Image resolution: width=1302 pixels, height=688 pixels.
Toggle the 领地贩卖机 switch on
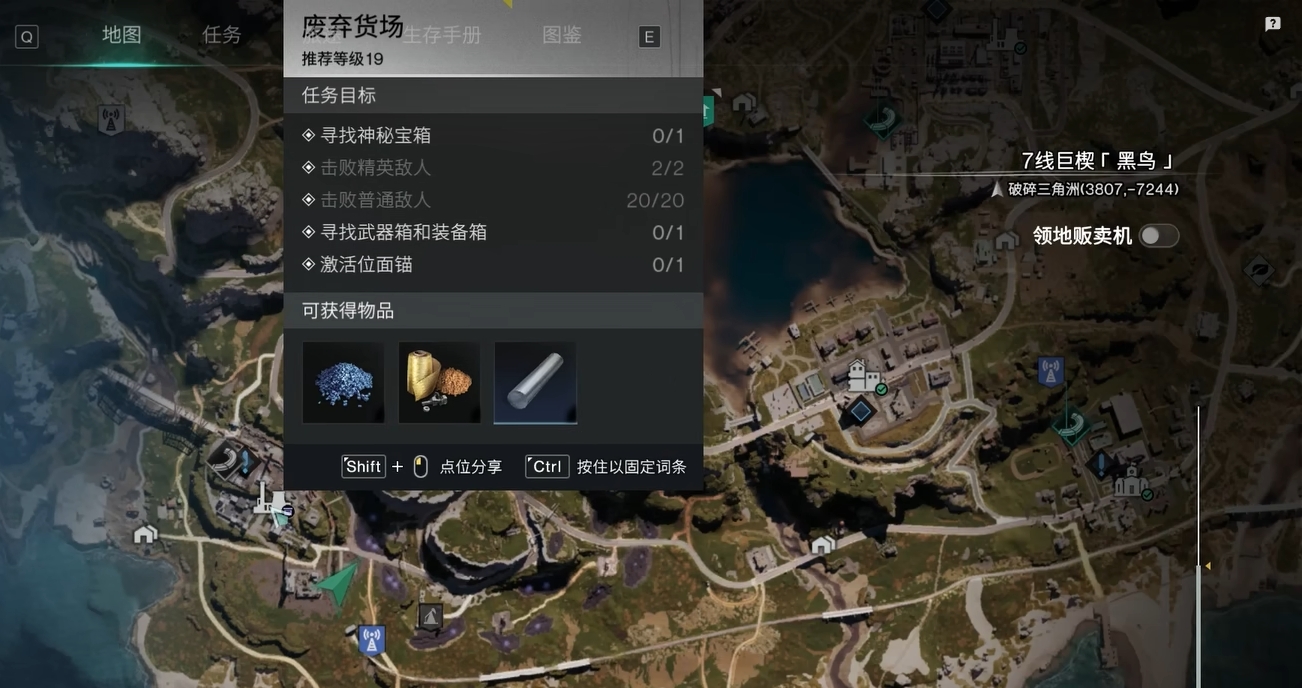coord(1159,235)
